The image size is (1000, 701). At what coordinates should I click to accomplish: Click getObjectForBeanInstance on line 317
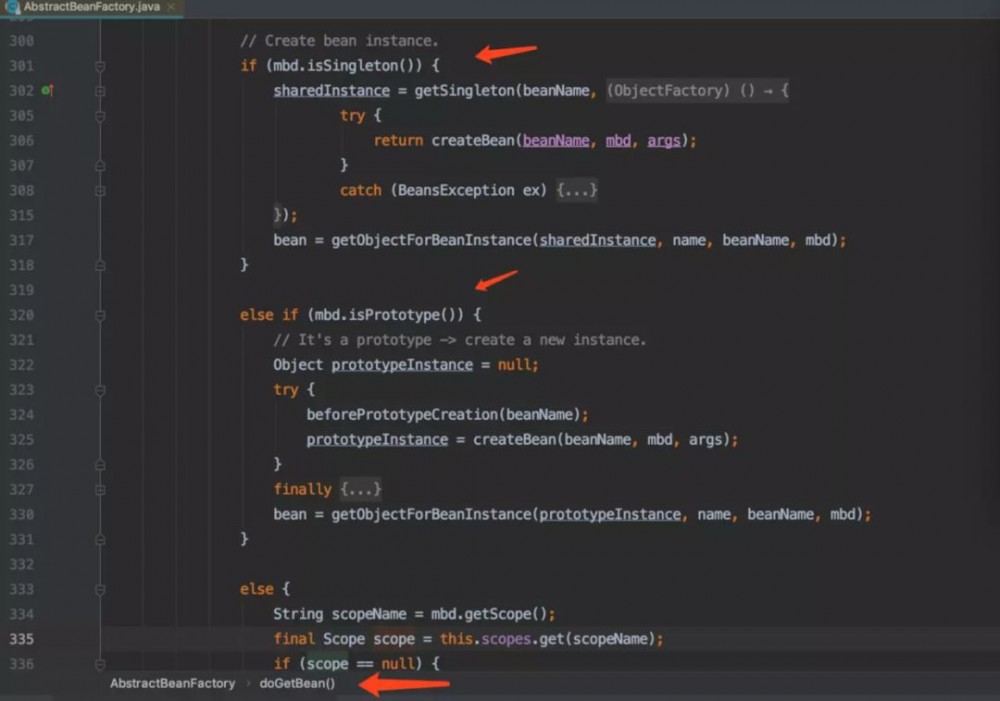[x=431, y=240]
